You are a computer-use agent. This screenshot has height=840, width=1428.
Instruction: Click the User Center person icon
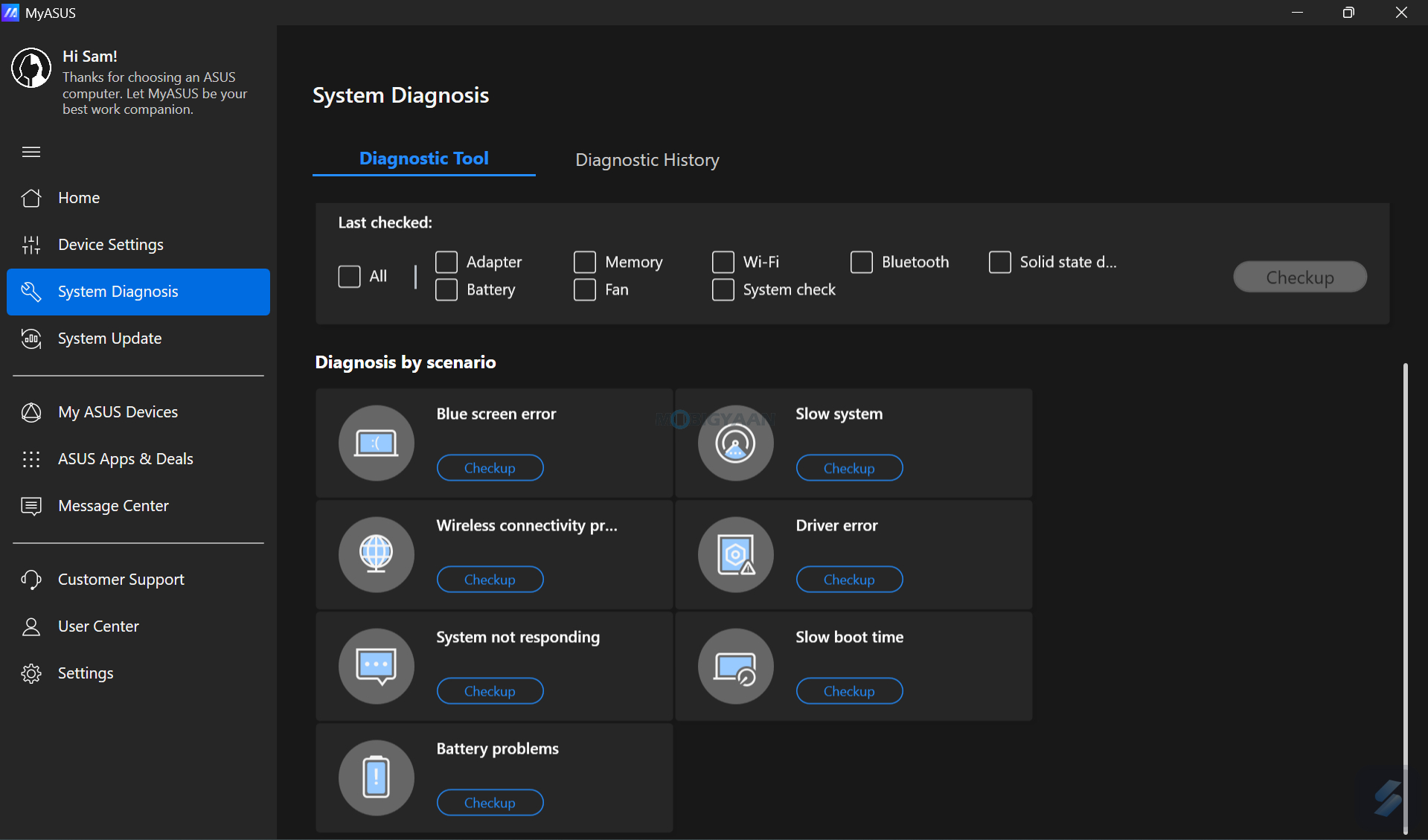point(31,626)
